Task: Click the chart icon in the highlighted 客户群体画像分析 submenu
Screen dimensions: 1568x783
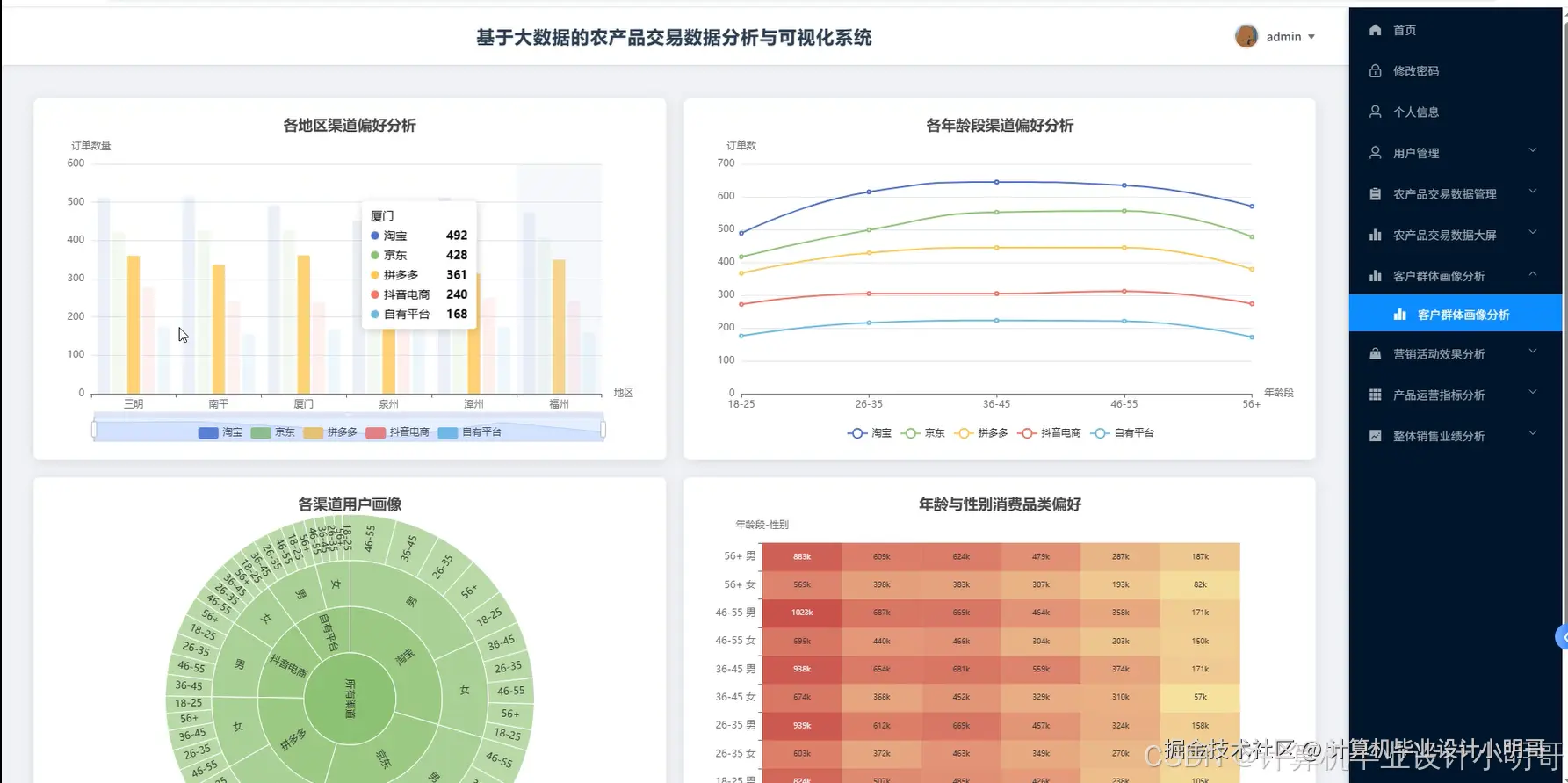Action: click(1399, 315)
